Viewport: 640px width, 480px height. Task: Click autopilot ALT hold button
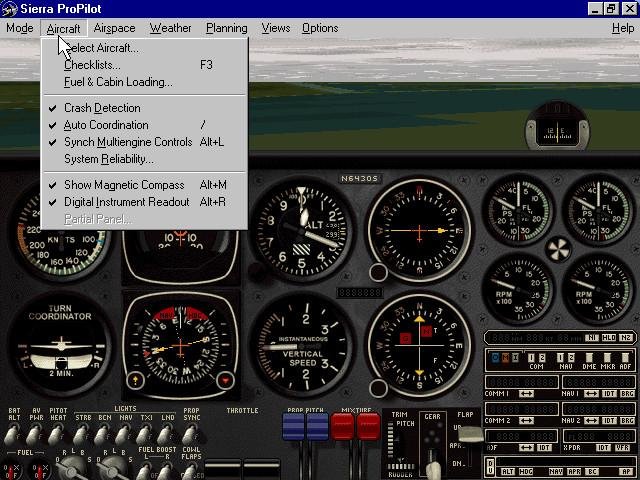coord(507,471)
